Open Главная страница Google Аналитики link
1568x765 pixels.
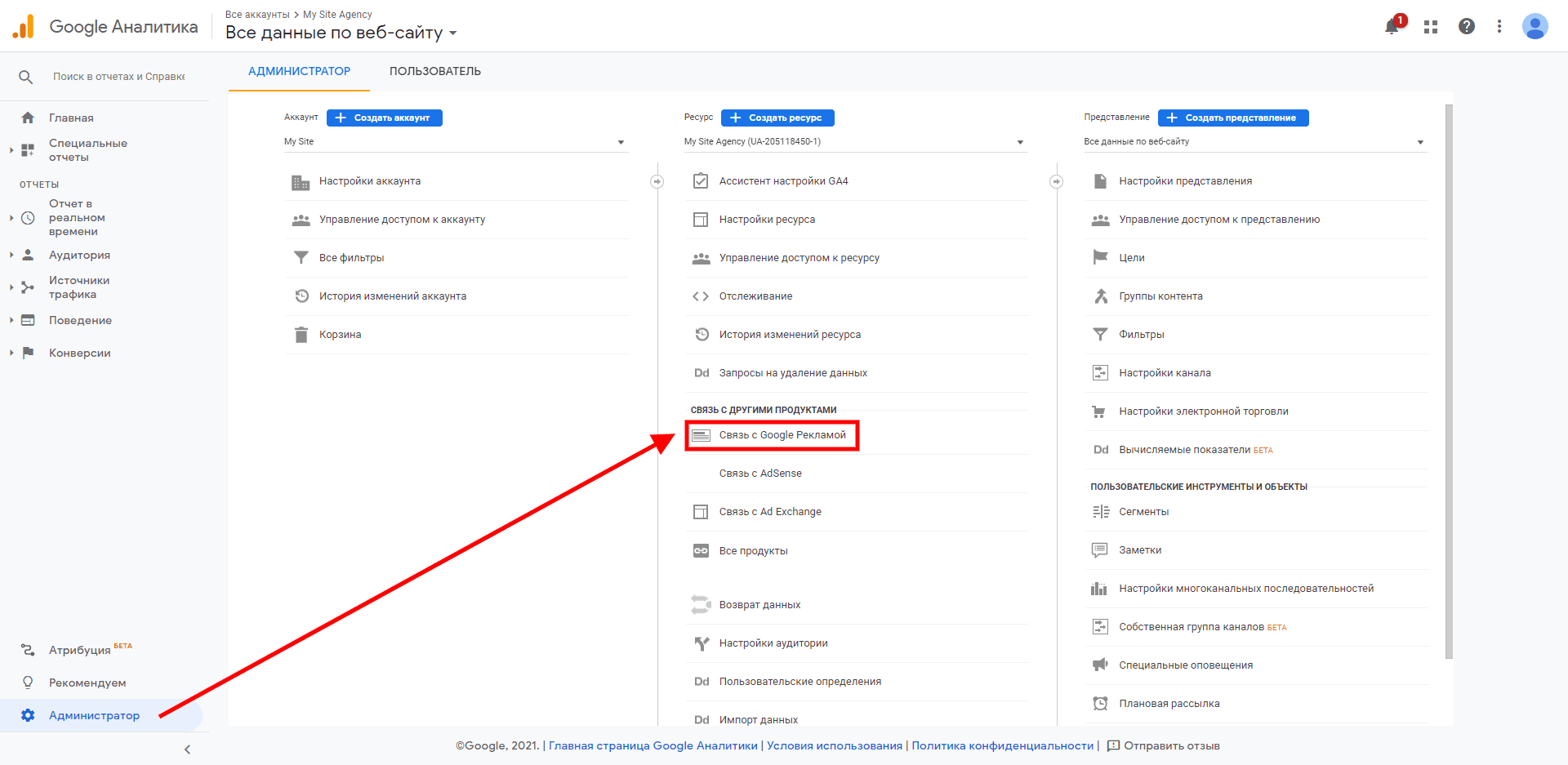[653, 746]
